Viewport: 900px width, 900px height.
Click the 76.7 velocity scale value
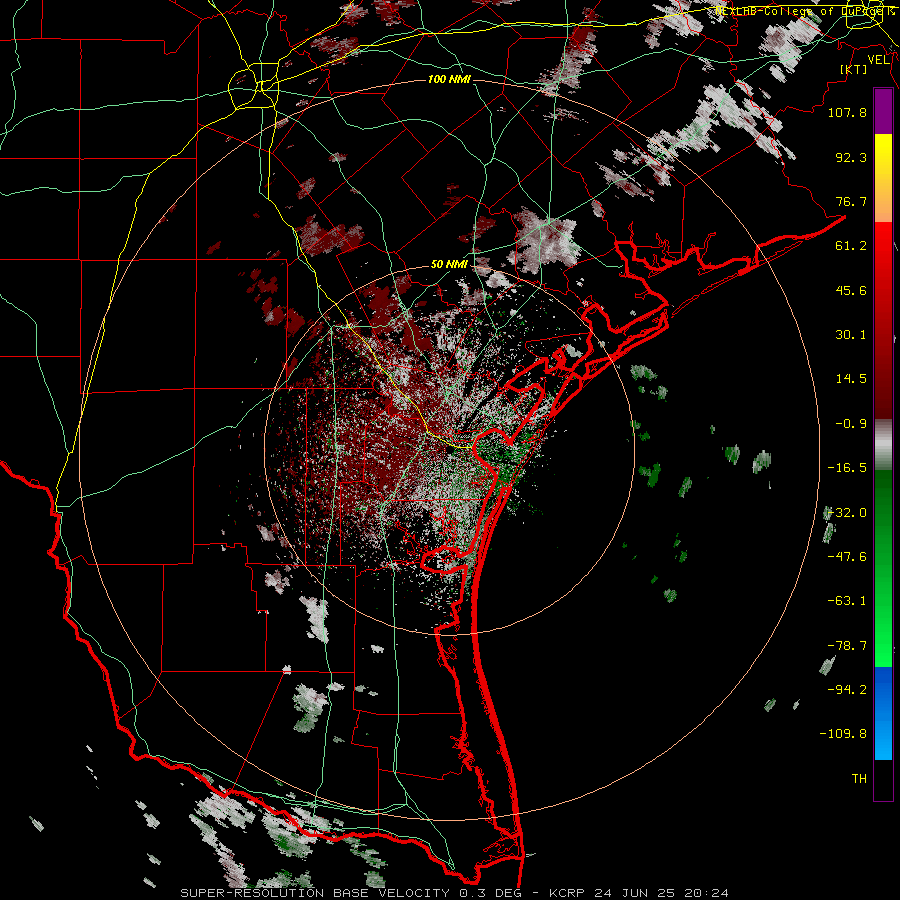coord(851,201)
